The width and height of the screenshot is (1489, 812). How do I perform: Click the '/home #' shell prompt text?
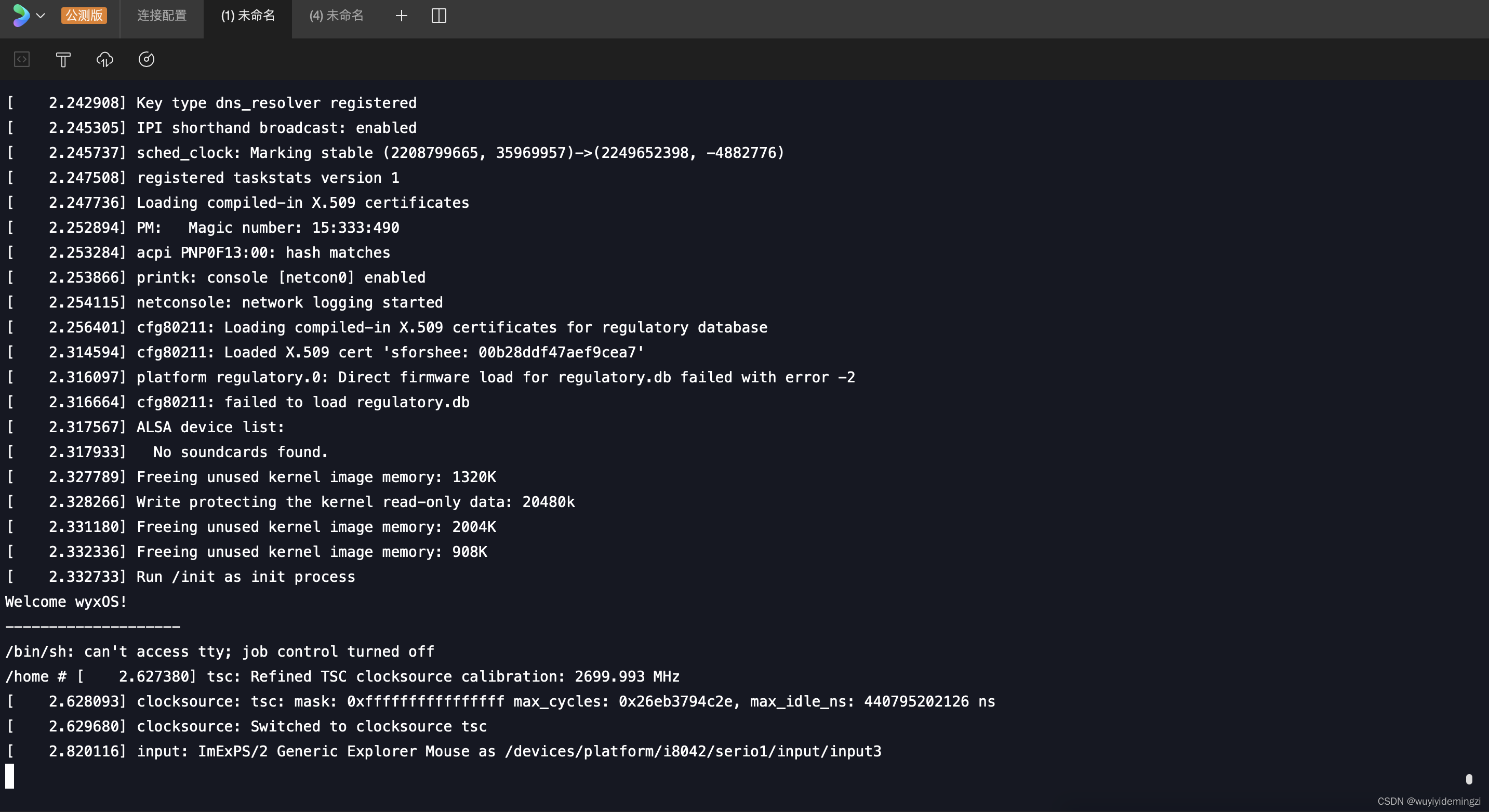click(36, 676)
